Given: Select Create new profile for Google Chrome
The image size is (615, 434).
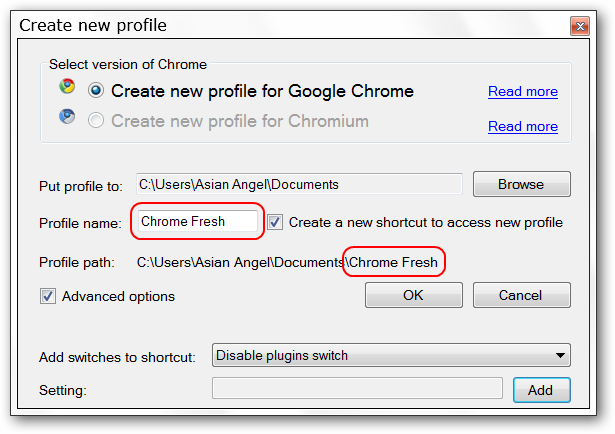Looking at the screenshot, I should [x=96, y=91].
